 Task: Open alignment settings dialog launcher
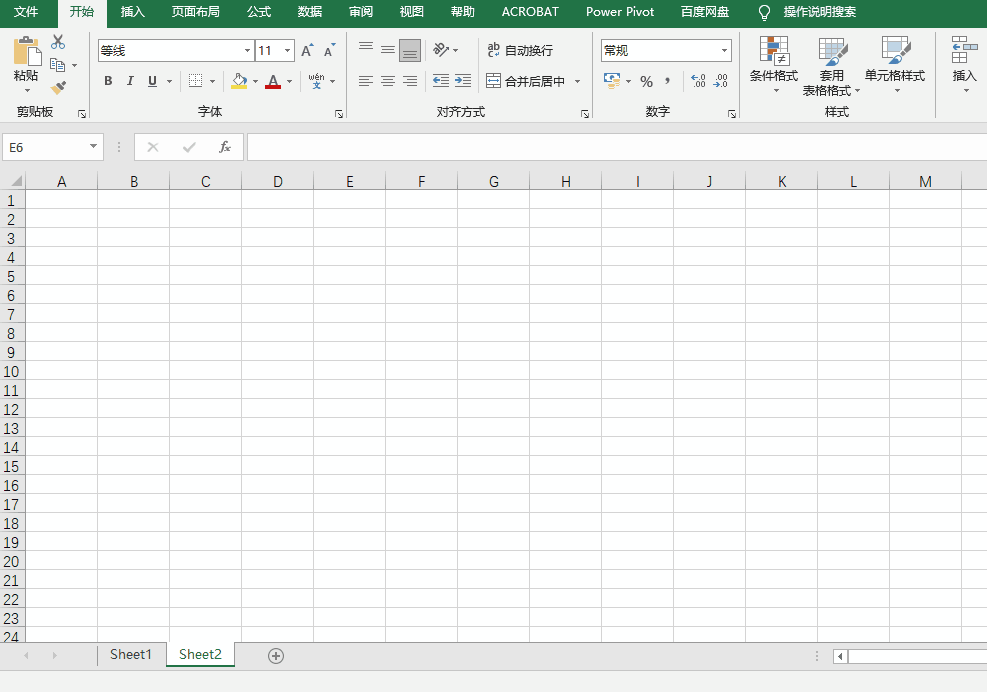tap(585, 114)
